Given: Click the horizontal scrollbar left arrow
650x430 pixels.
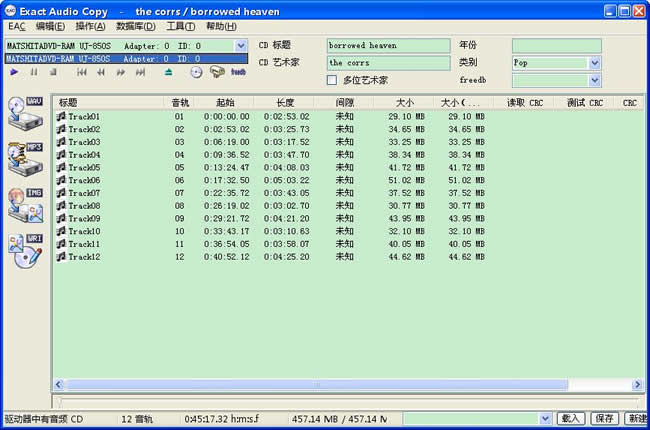Looking at the screenshot, I should pyautogui.click(x=59, y=385).
